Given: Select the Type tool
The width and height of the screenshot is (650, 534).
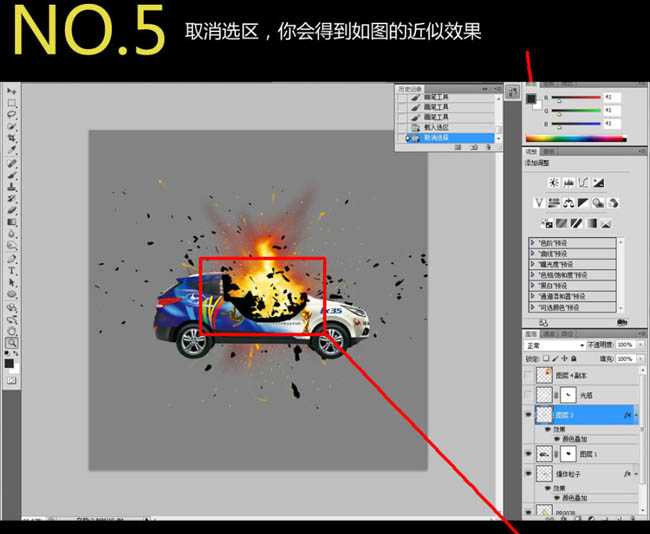Looking at the screenshot, I should [11, 271].
